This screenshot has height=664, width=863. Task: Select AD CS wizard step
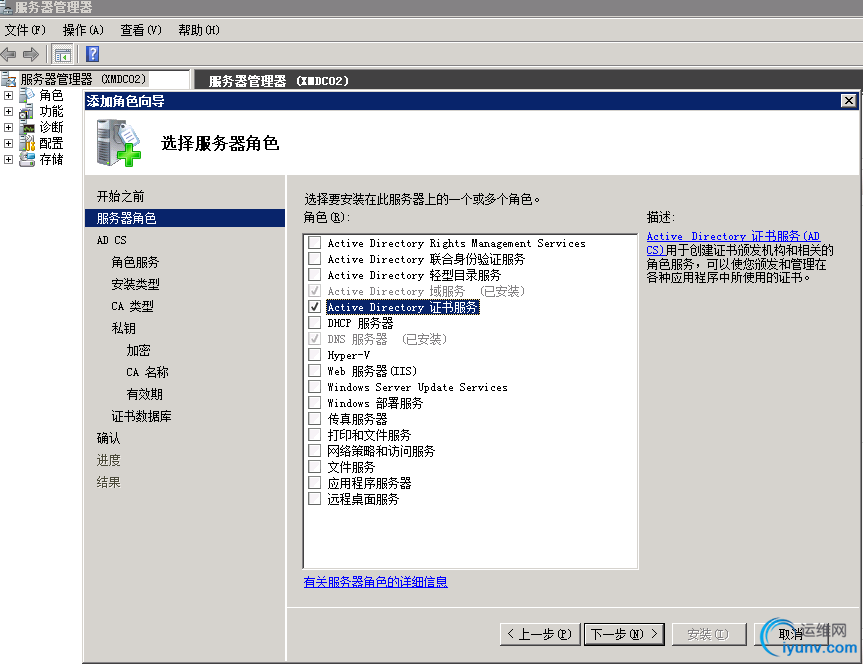pyautogui.click(x=112, y=240)
